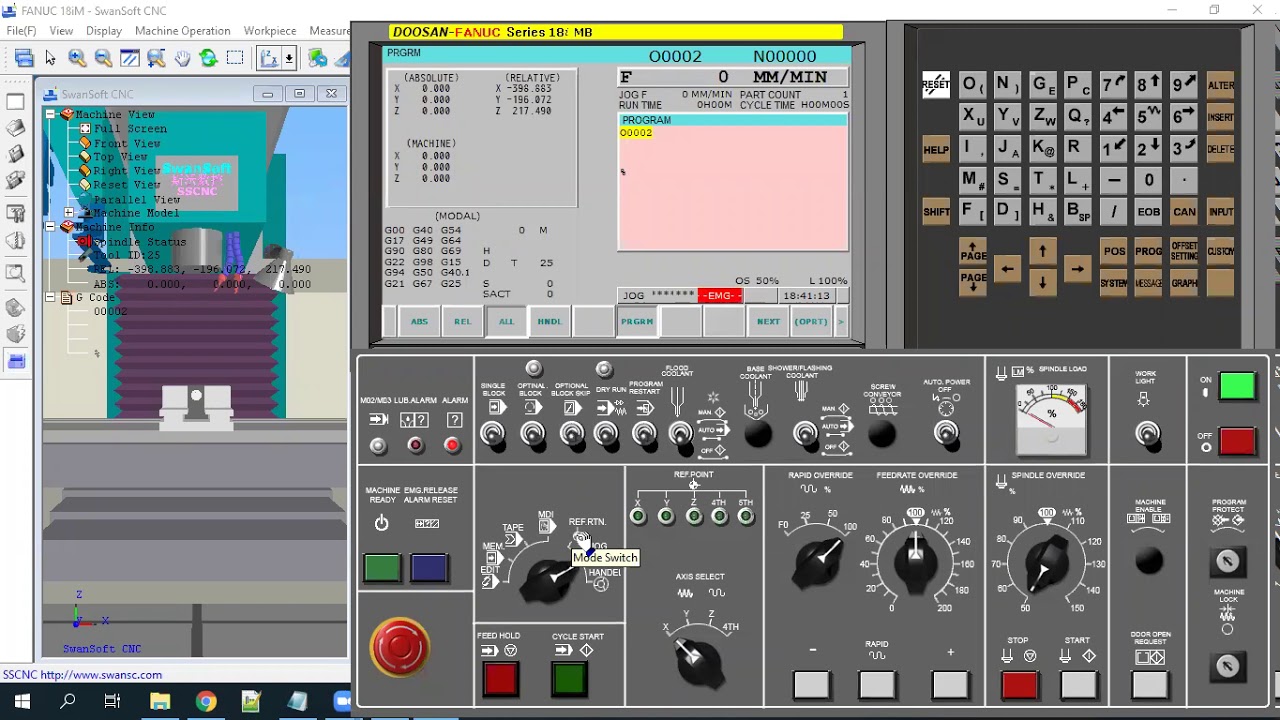Toggle the Dry Run switch

click(x=606, y=434)
